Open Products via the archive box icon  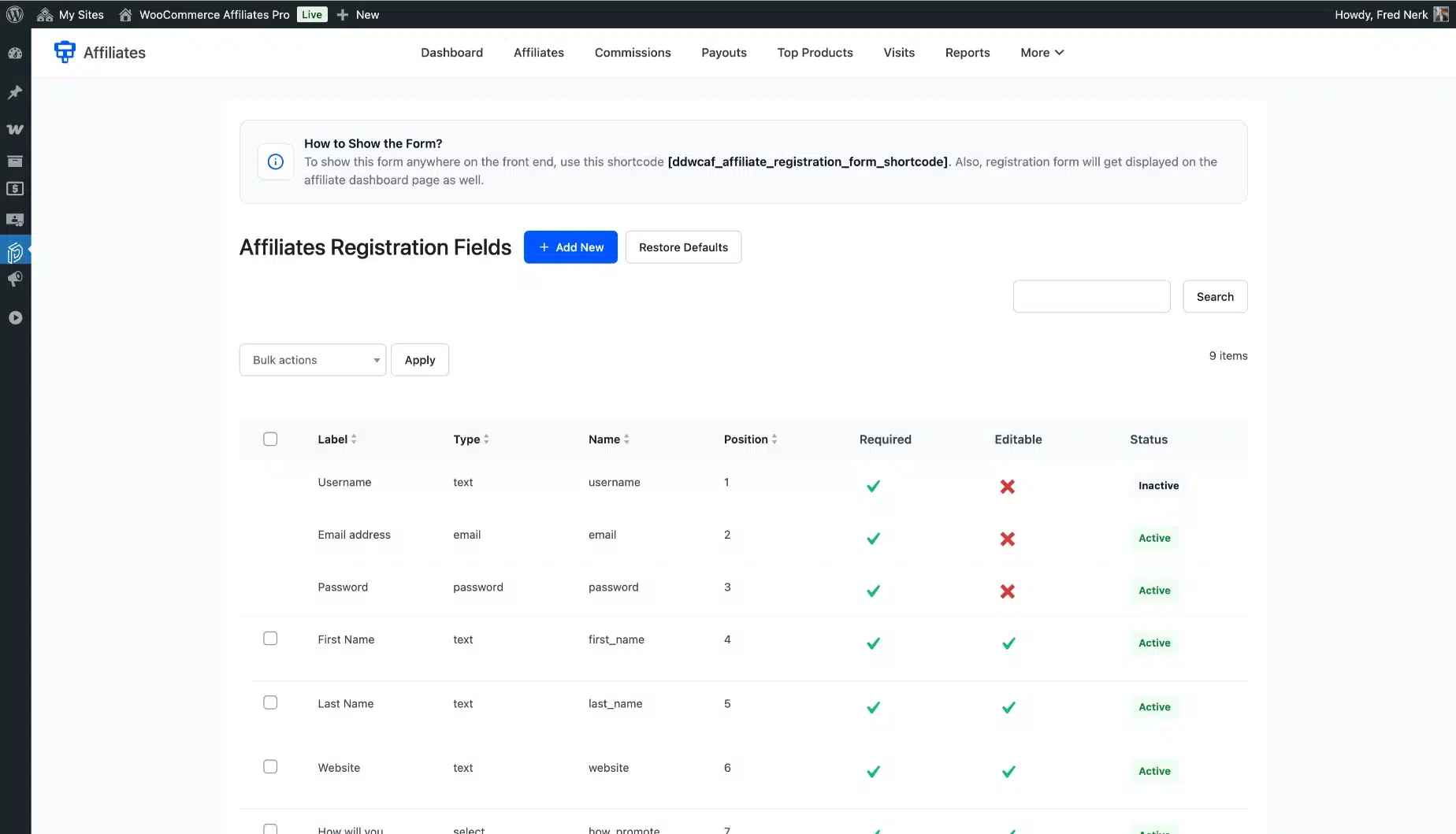(x=15, y=161)
